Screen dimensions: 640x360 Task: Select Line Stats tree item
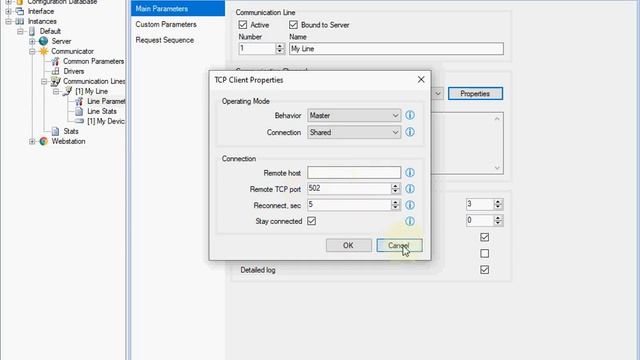(x=102, y=111)
